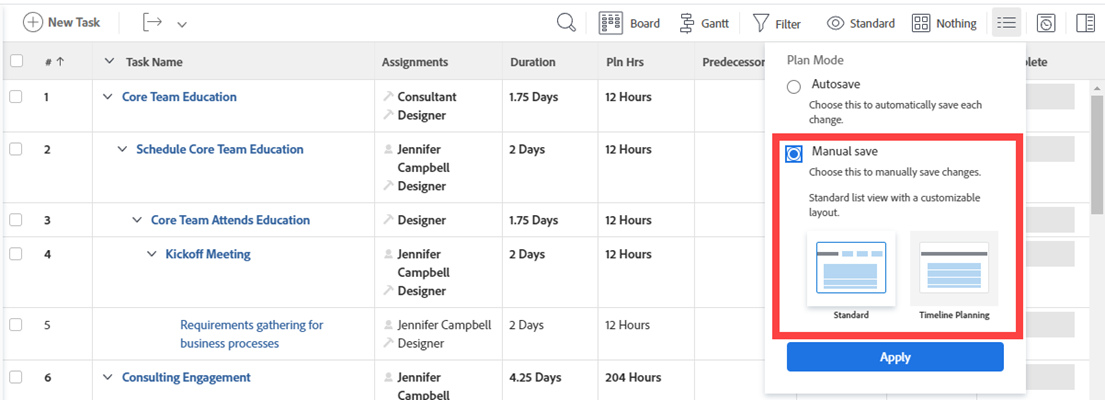This screenshot has height=400, width=1105.
Task: Open the Filter options
Action: [x=776, y=23]
